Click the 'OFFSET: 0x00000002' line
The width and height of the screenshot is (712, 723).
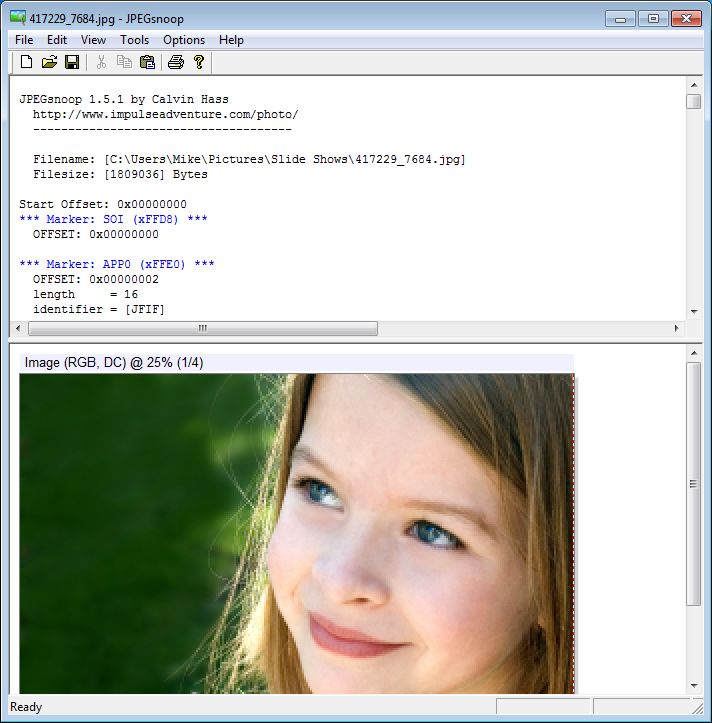click(x=95, y=279)
